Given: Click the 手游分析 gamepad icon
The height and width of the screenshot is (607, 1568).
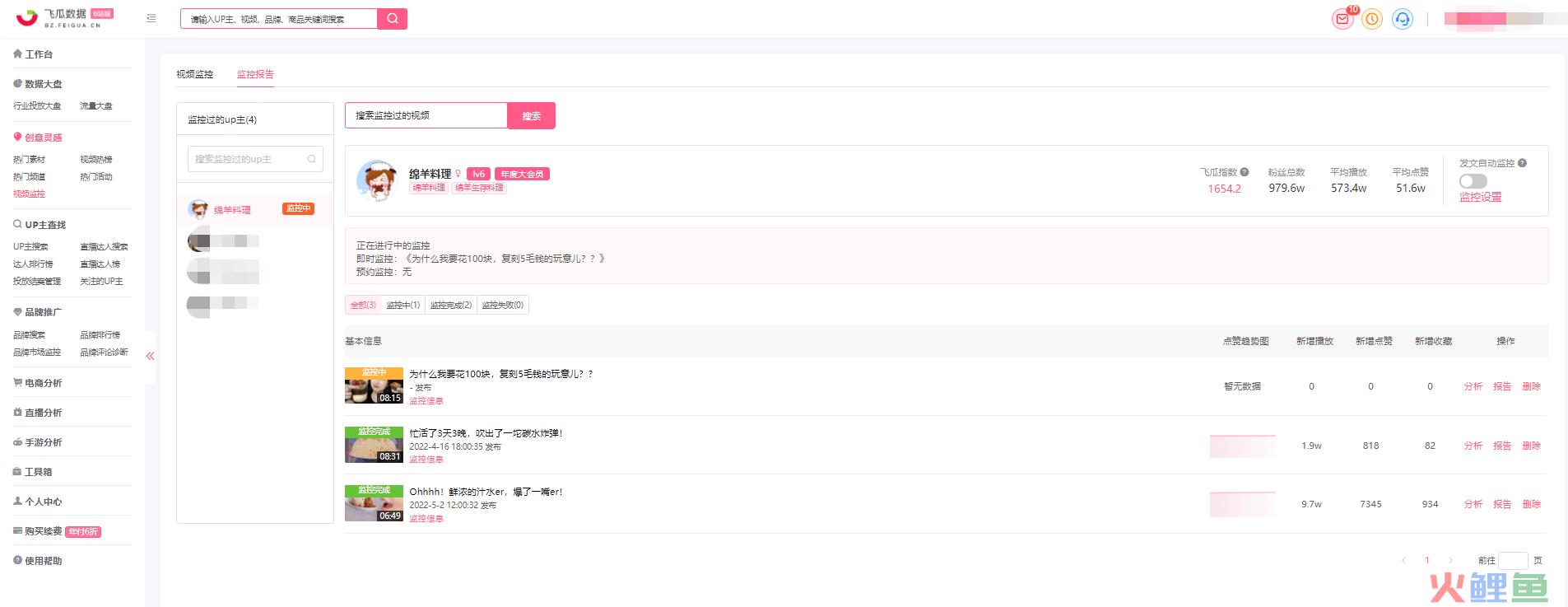Looking at the screenshot, I should click(18, 441).
